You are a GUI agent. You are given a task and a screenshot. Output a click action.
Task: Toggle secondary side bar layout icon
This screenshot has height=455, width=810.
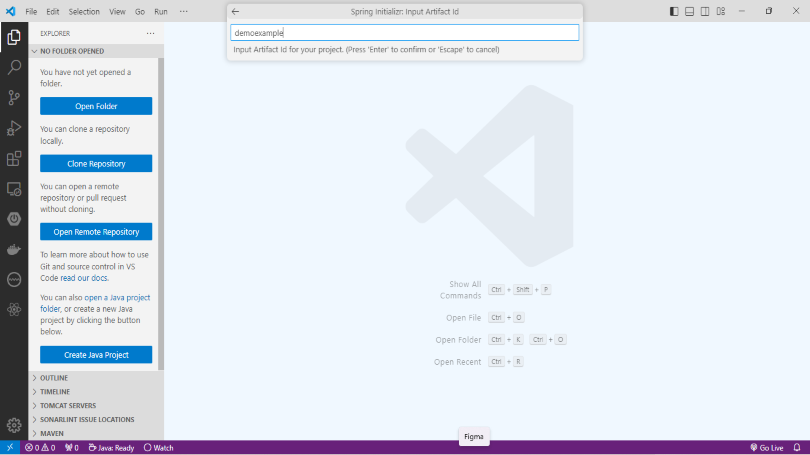(705, 11)
